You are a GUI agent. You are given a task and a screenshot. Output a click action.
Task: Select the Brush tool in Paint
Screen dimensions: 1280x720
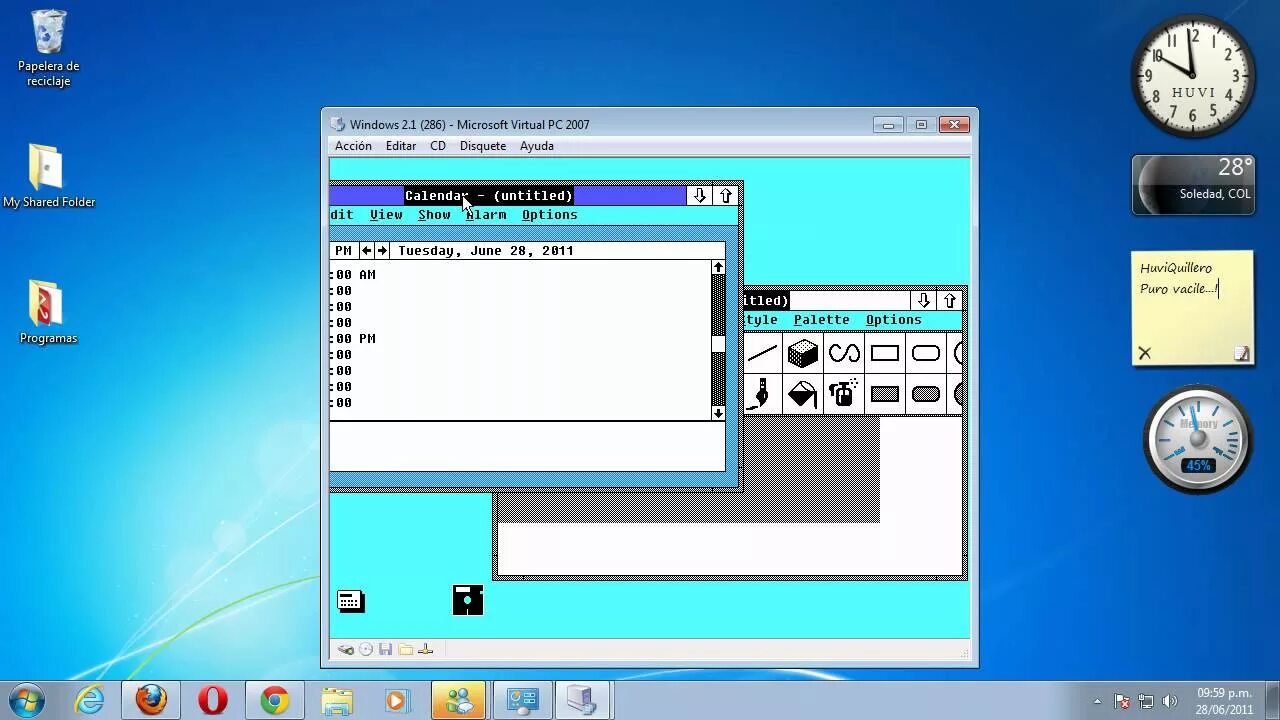[762, 394]
